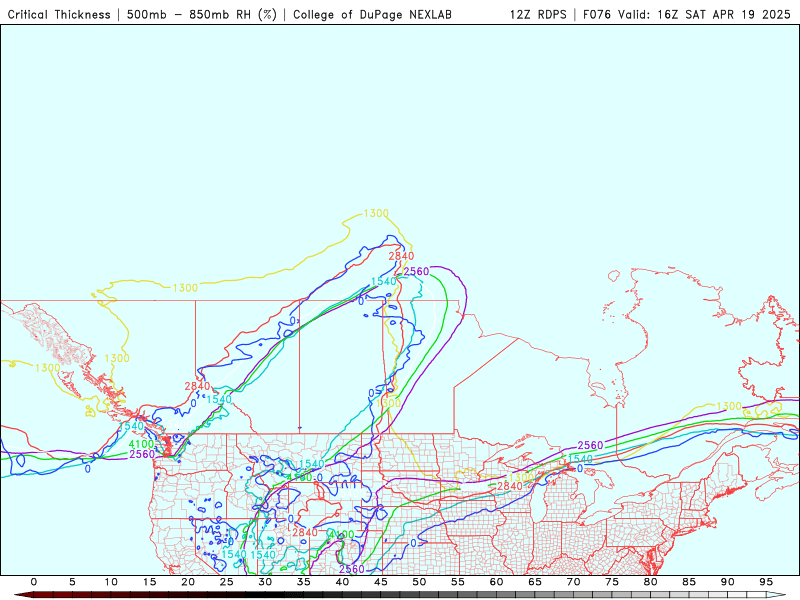This screenshot has height=600, width=800.
Task: Select 'F076 Valid: 16Z SAT APR 19 2025' text
Action: click(687, 15)
